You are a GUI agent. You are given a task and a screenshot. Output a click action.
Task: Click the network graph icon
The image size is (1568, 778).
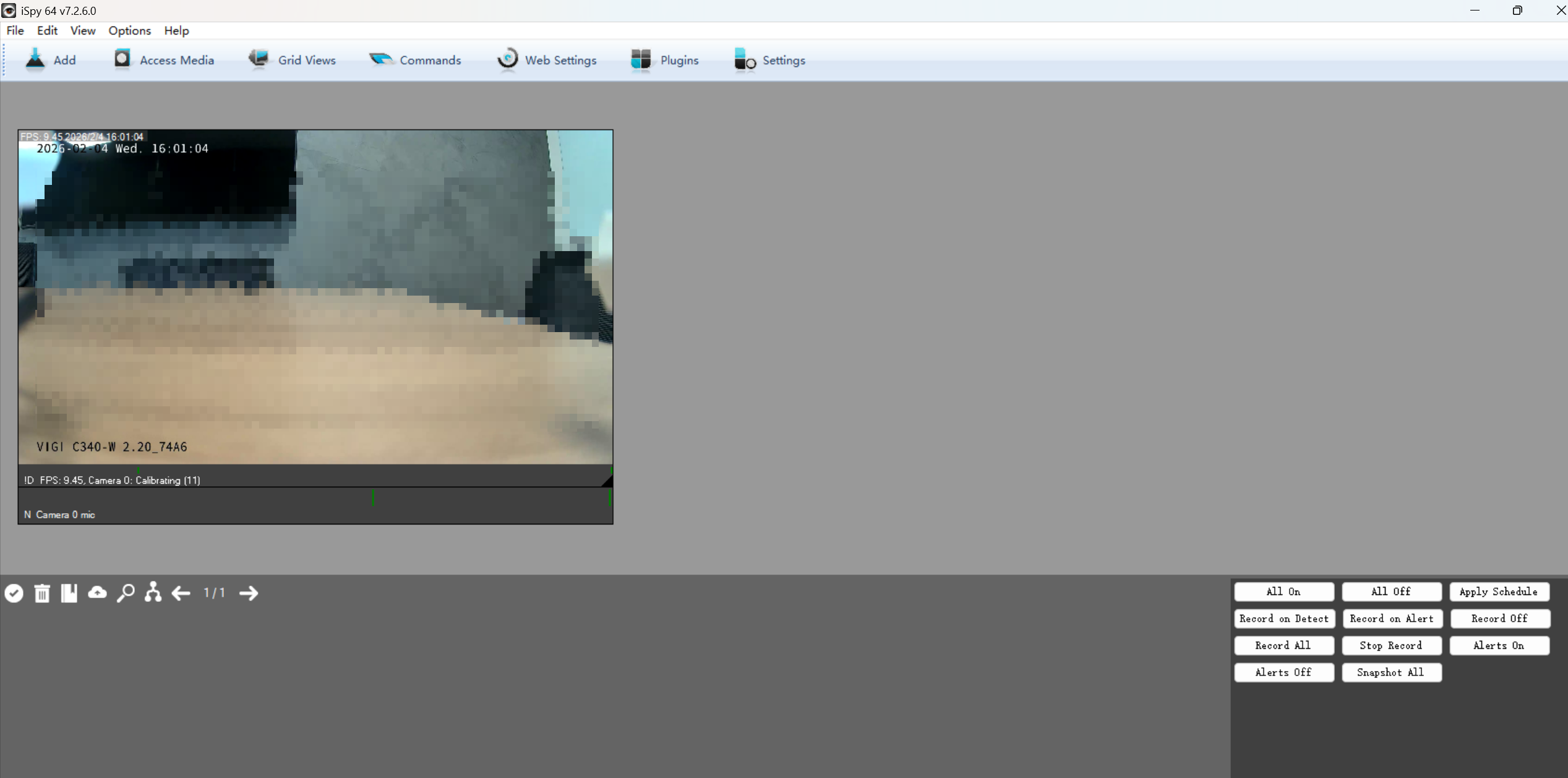point(152,592)
